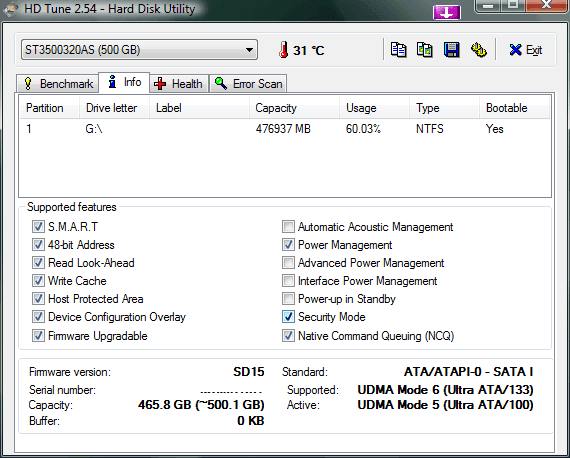Image resolution: width=570 pixels, height=458 pixels.
Task: Toggle Firmware Upgradable checkbox
Action: point(38,336)
